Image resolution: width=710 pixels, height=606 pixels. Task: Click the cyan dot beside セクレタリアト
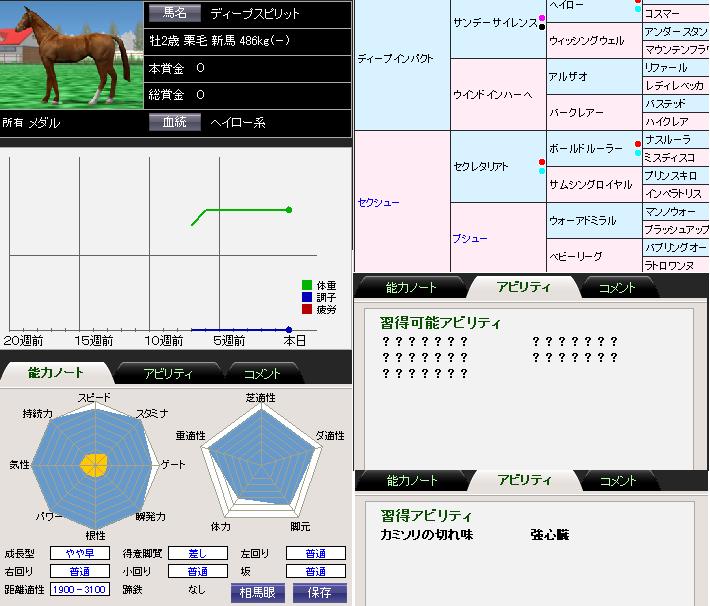(542, 171)
